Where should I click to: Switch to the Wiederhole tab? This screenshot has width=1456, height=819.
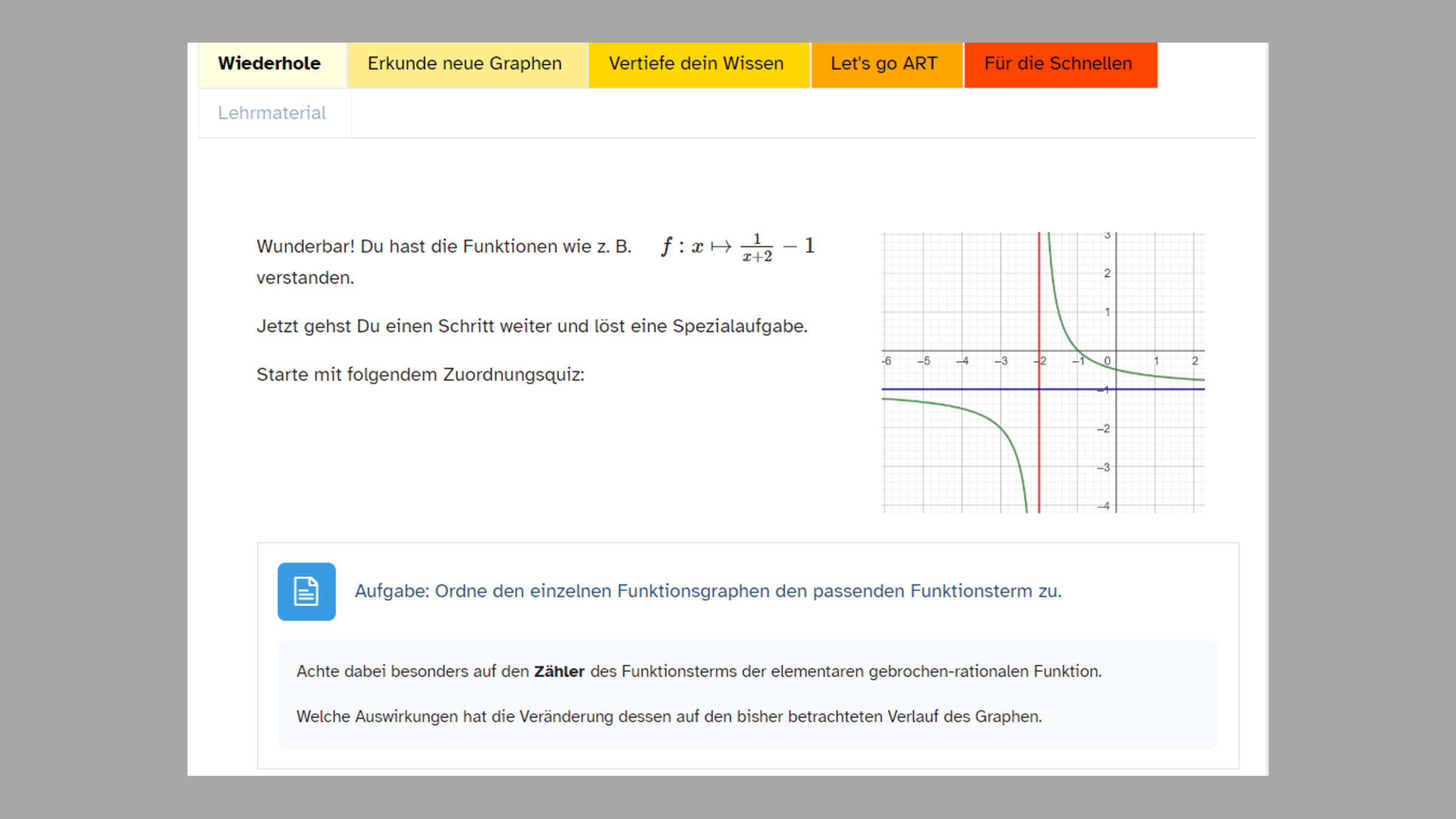click(x=270, y=64)
